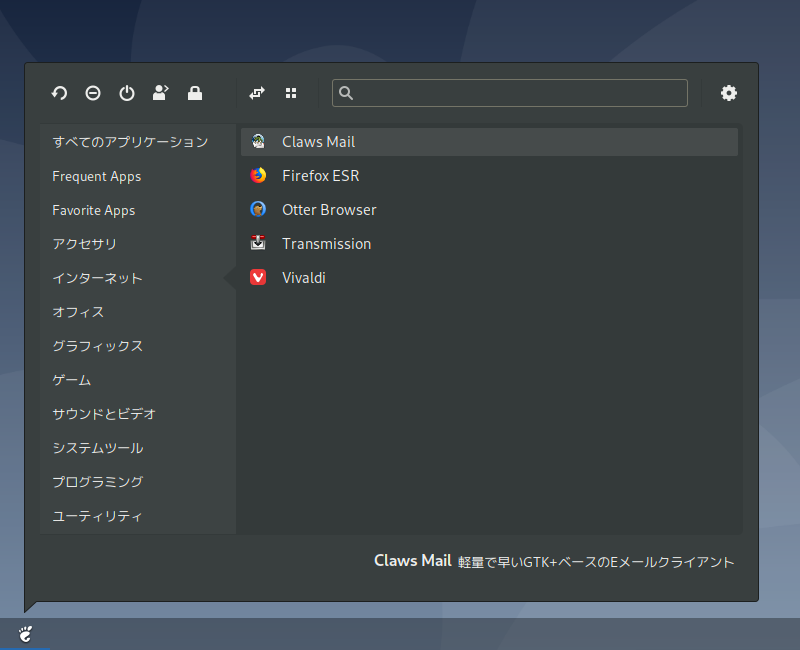This screenshot has height=650, width=800.
Task: Select the システムツール category
Action: [97, 448]
